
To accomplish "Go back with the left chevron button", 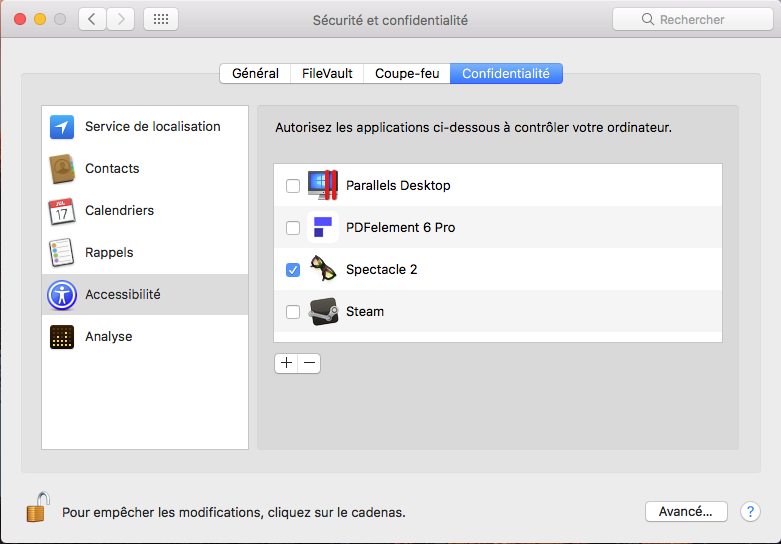I will pyautogui.click(x=92, y=19).
